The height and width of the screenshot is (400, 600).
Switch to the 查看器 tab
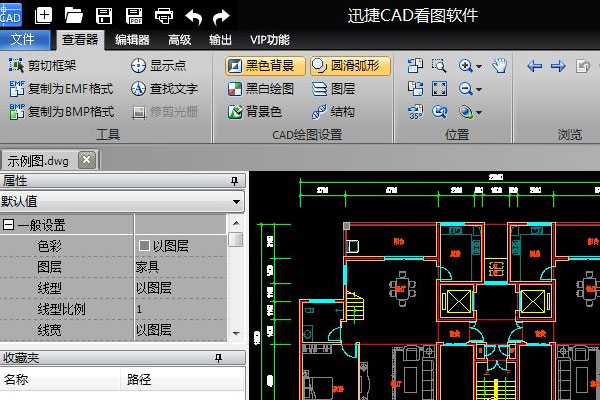pyautogui.click(x=80, y=40)
